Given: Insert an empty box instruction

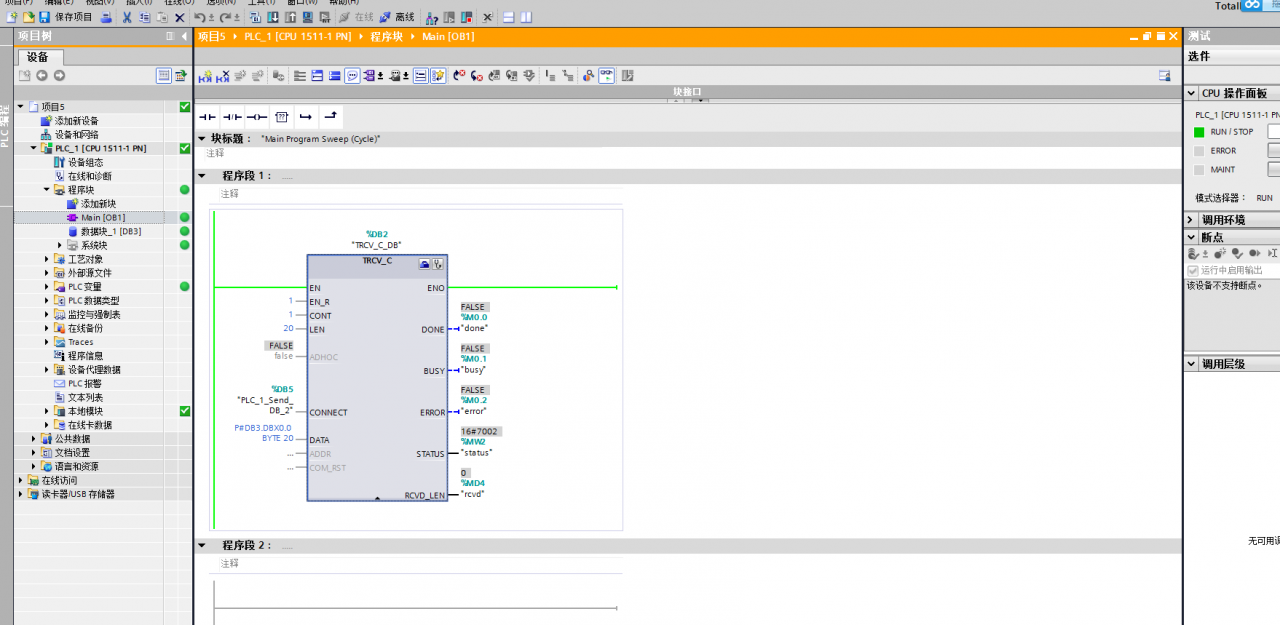Looking at the screenshot, I should [x=281, y=117].
